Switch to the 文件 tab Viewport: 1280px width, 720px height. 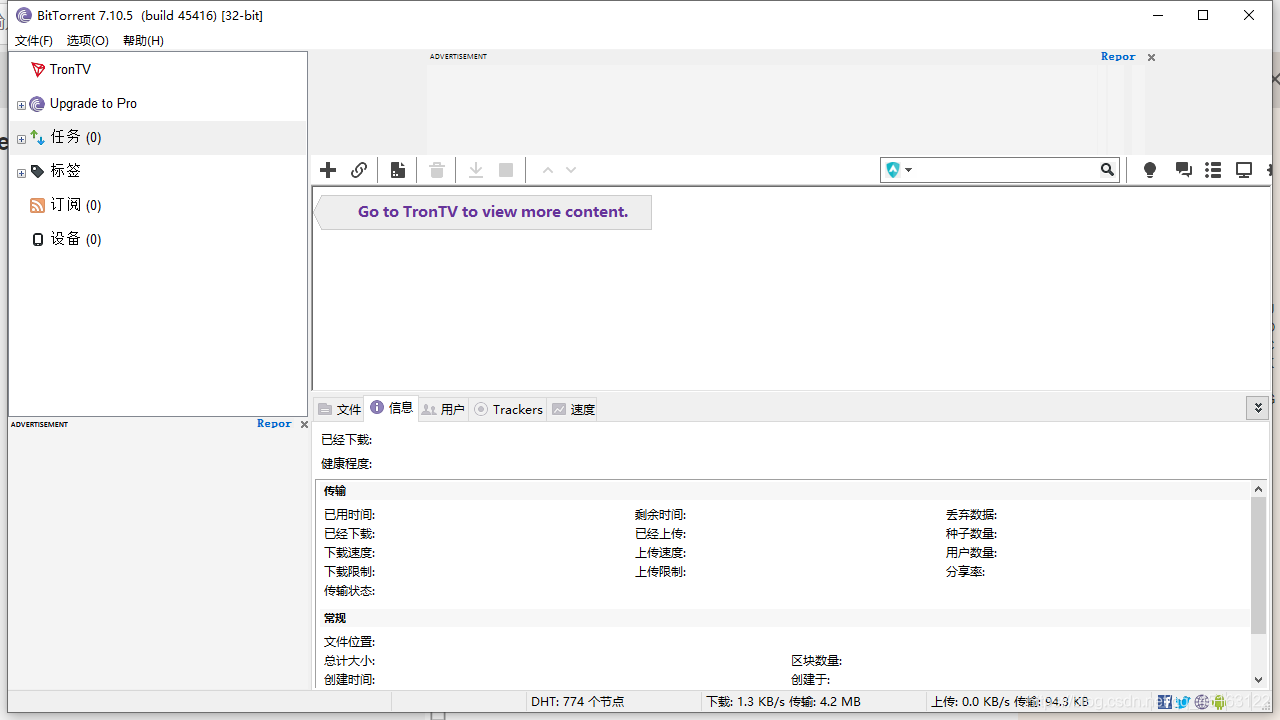point(340,409)
